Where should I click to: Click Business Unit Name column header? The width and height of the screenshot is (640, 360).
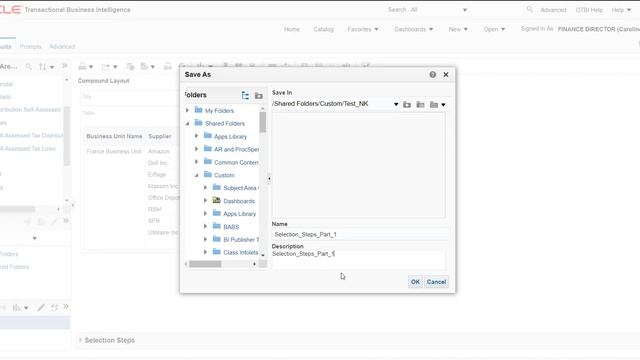coord(114,136)
